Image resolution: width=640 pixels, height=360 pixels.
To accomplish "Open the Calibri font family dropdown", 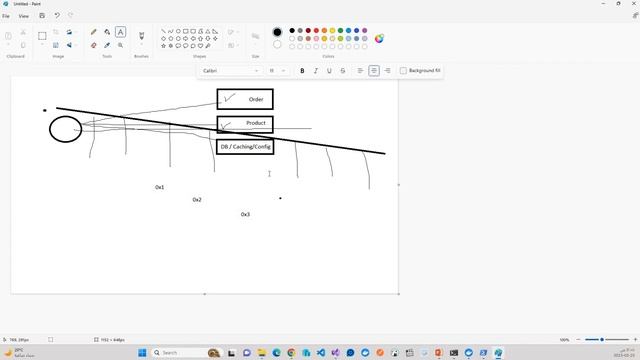I will pyautogui.click(x=231, y=71).
